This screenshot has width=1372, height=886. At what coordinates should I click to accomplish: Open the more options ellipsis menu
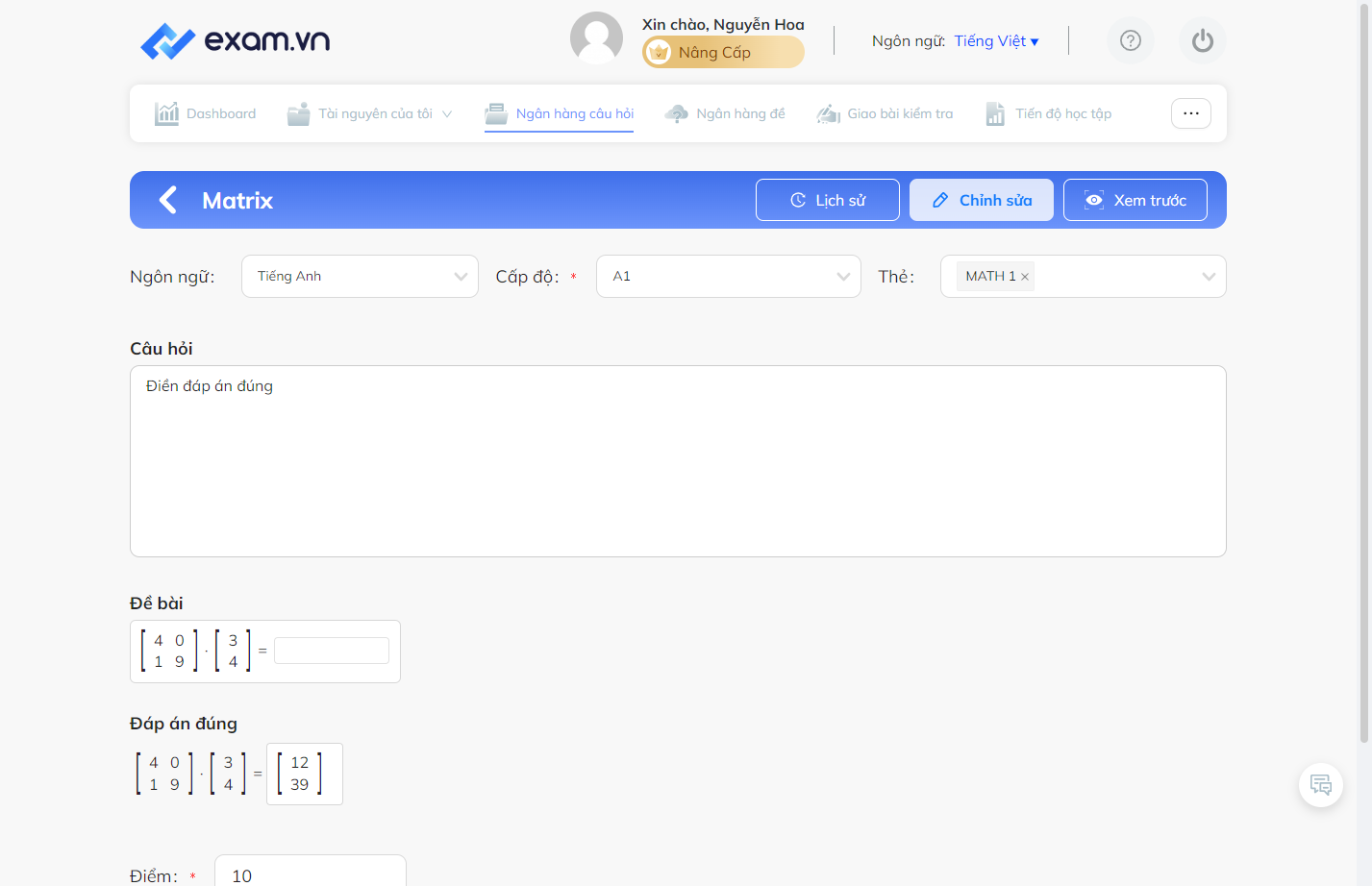click(x=1191, y=113)
